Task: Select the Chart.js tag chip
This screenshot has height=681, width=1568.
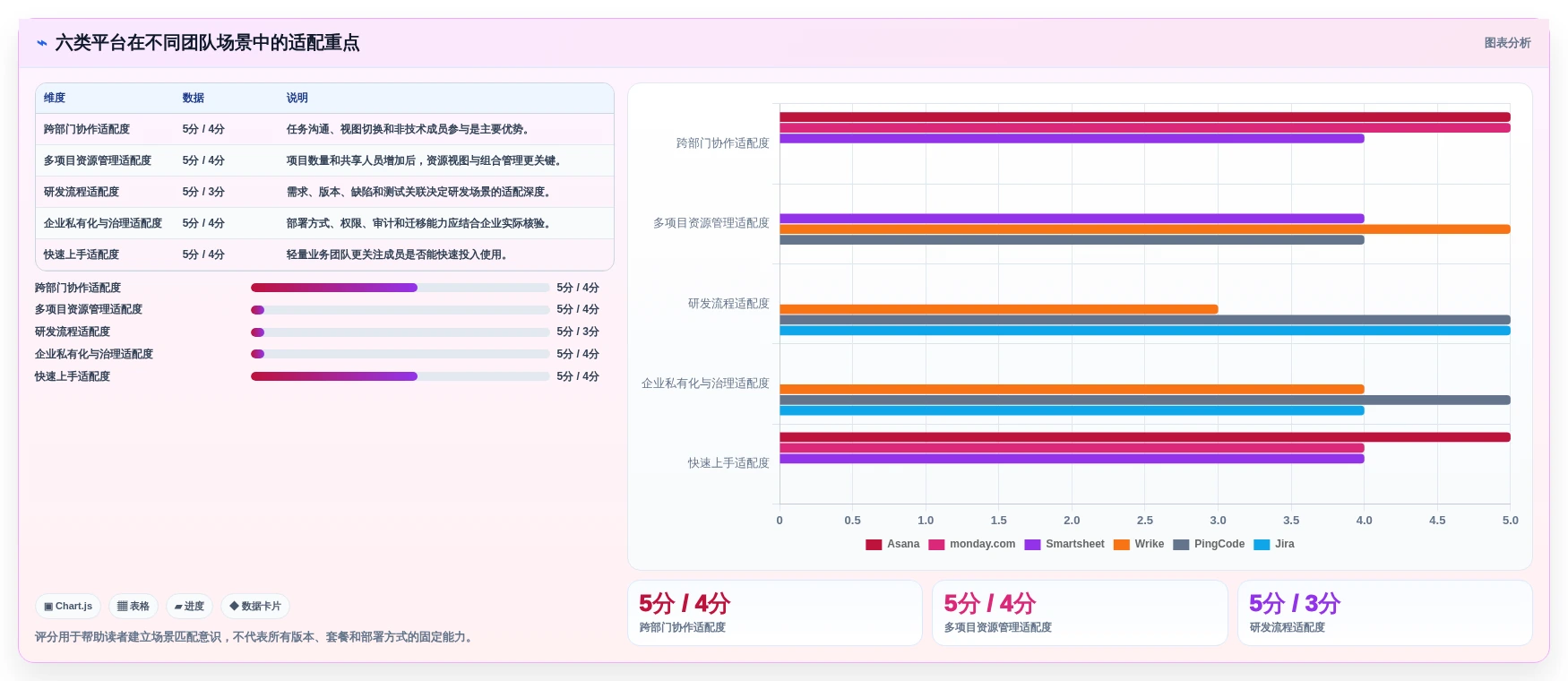Action: pyautogui.click(x=68, y=607)
